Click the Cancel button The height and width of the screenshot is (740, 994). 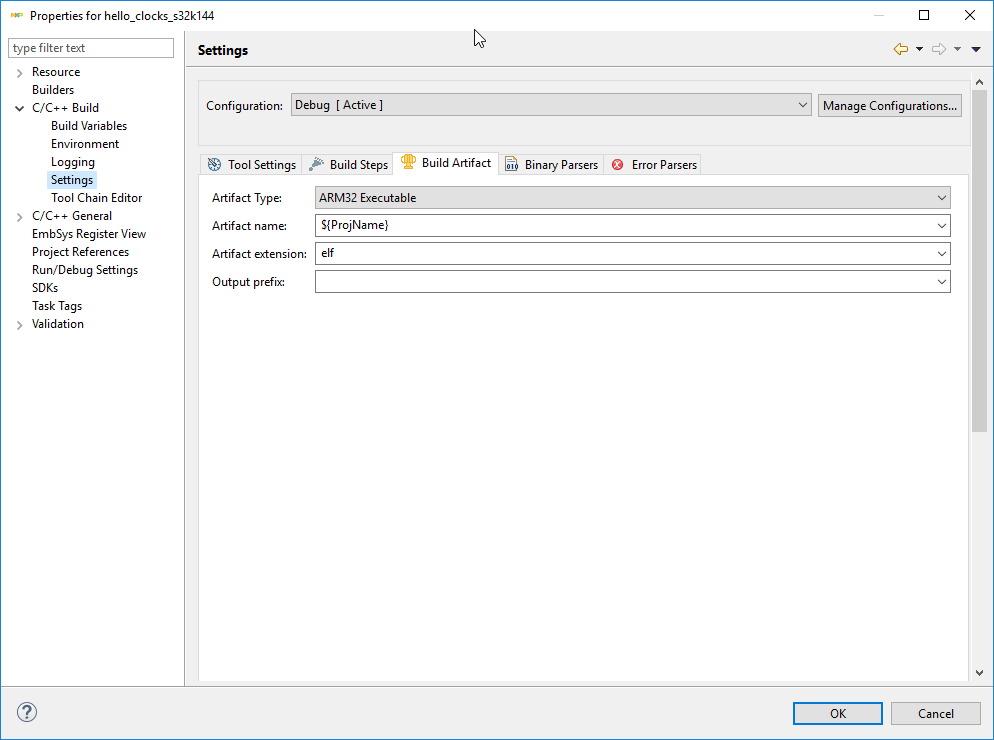point(935,713)
